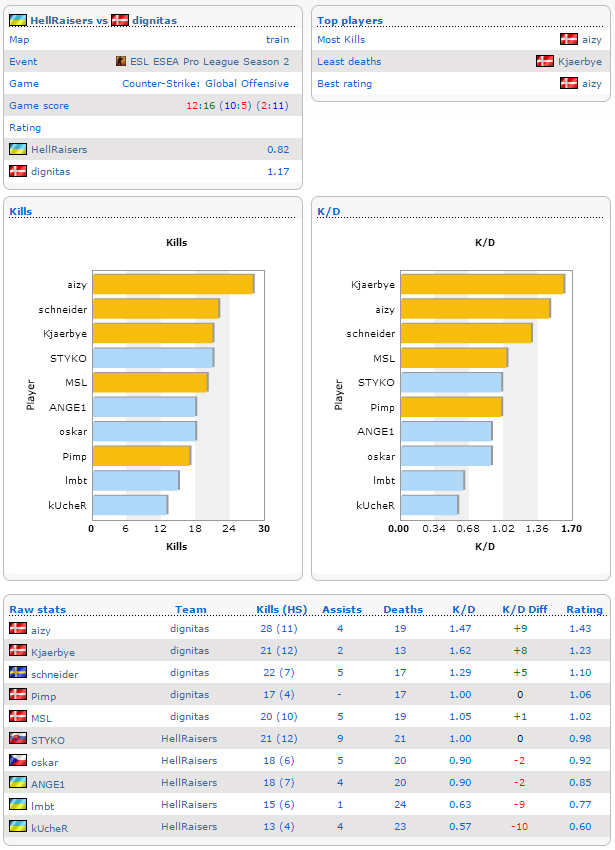Image resolution: width=615 pixels, height=850 pixels.
Task: Sort raw stats by Deaths column
Action: [403, 609]
